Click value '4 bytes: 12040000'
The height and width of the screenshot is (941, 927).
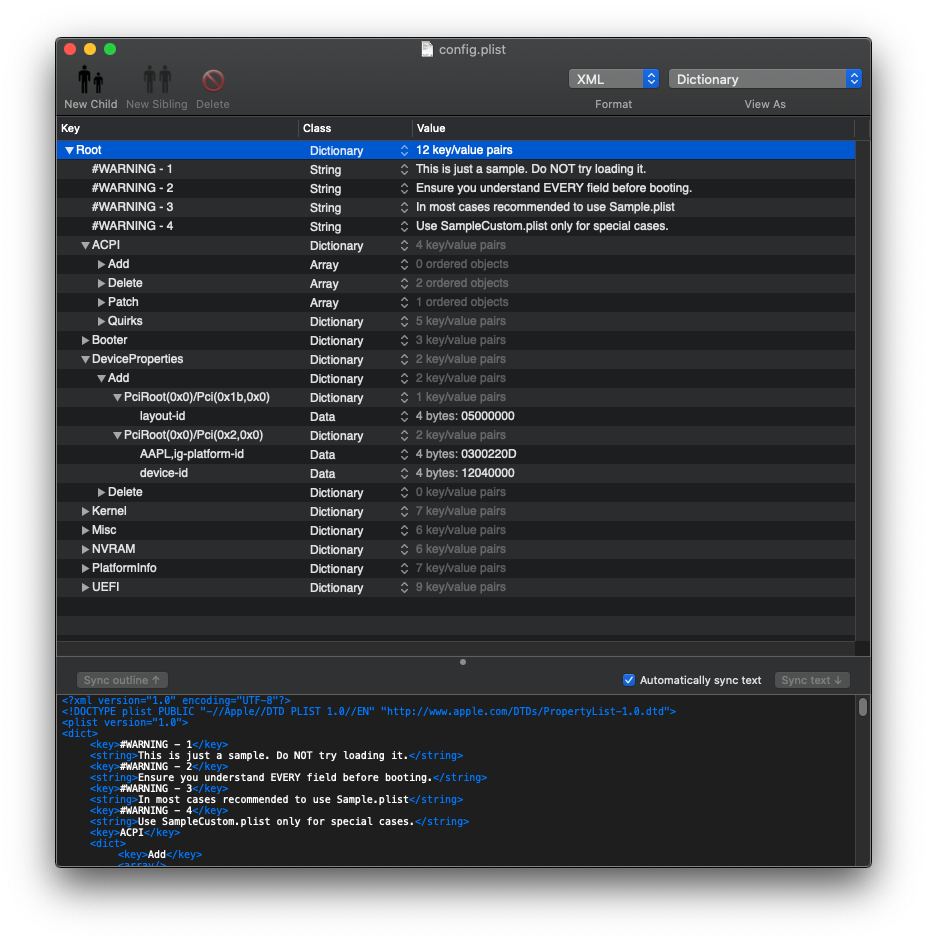[x=465, y=474]
